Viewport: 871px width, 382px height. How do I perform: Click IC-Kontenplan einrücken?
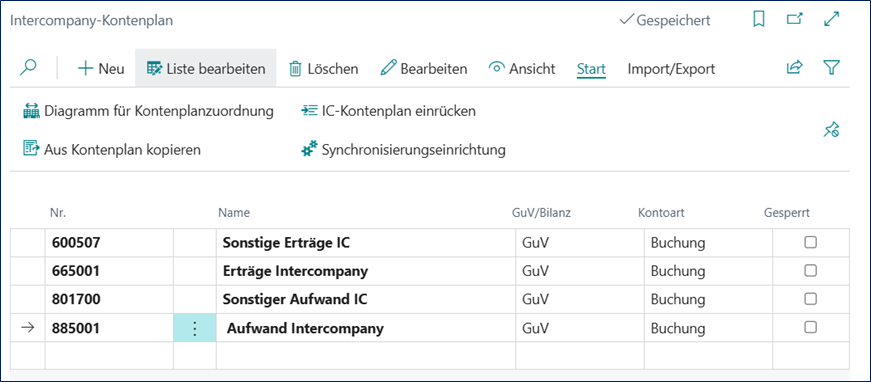coord(388,111)
